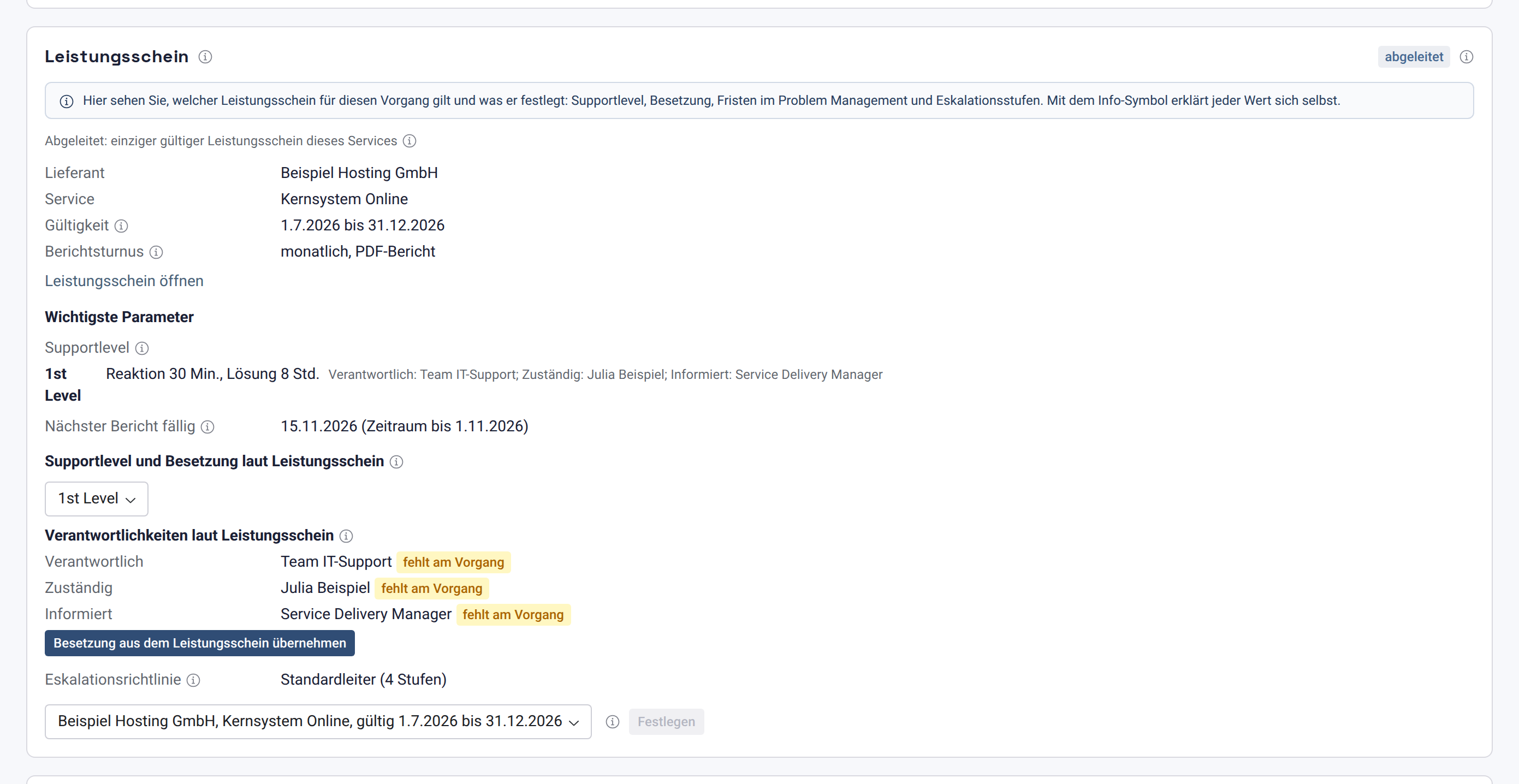Open the 'Leistungsschein öffnen' link
The image size is (1519, 784).
click(x=124, y=281)
